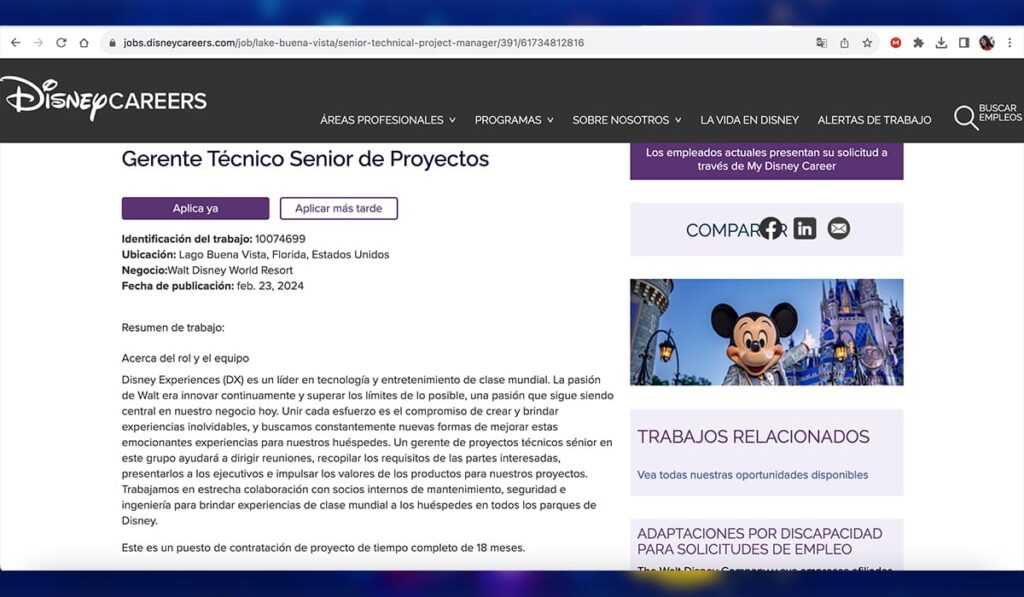Open the translate page icon

pos(822,42)
